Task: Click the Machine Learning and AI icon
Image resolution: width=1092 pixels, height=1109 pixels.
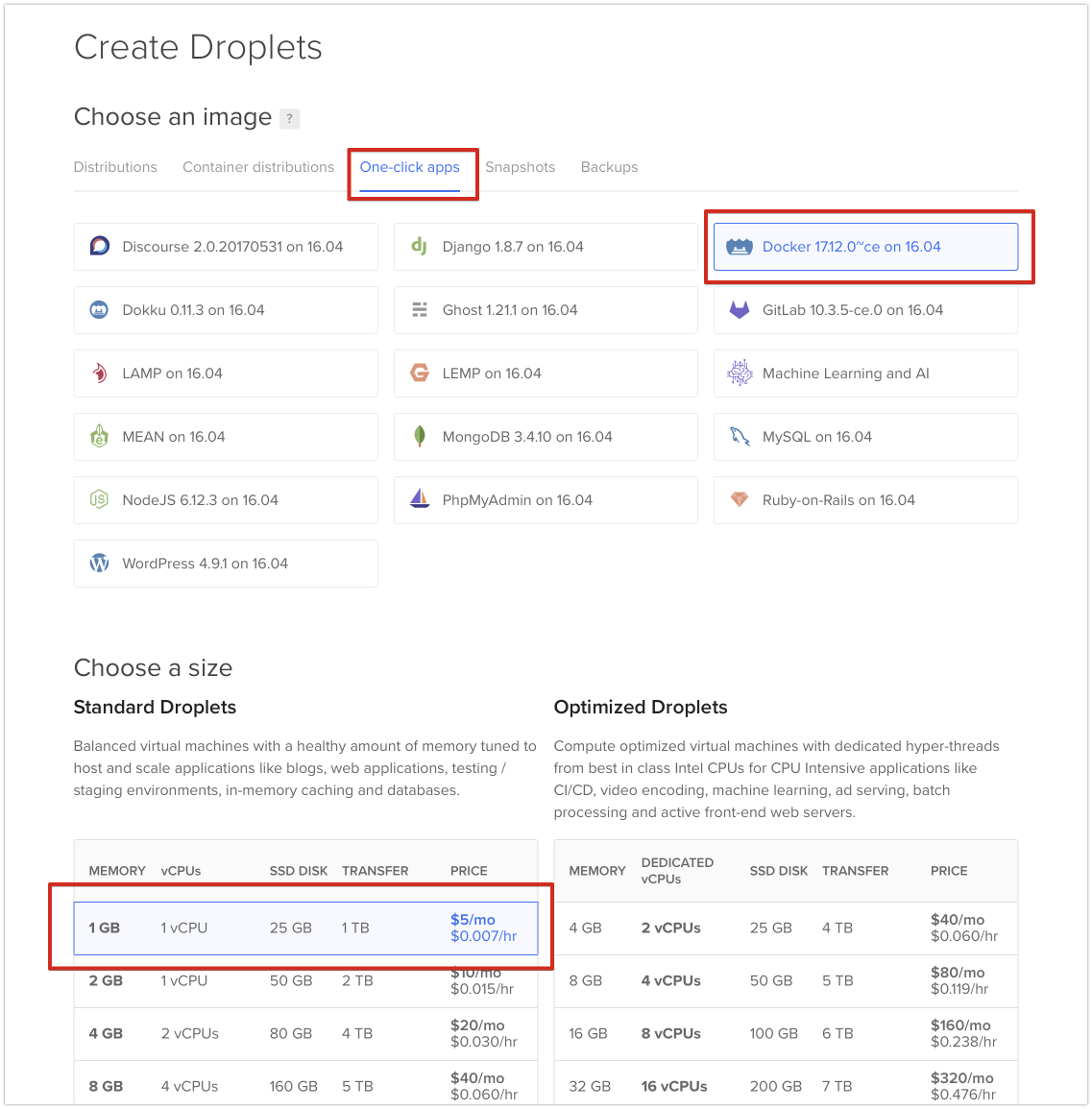Action: pos(740,373)
